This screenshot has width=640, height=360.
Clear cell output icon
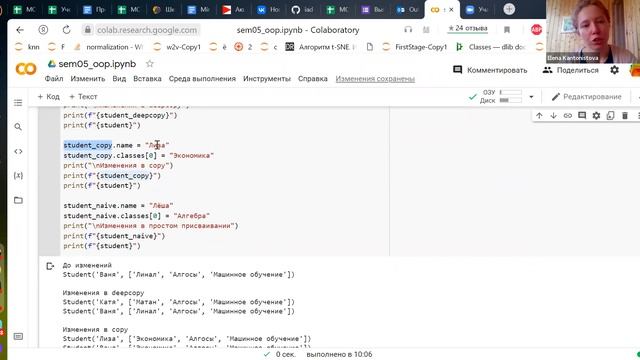click(x=50, y=266)
